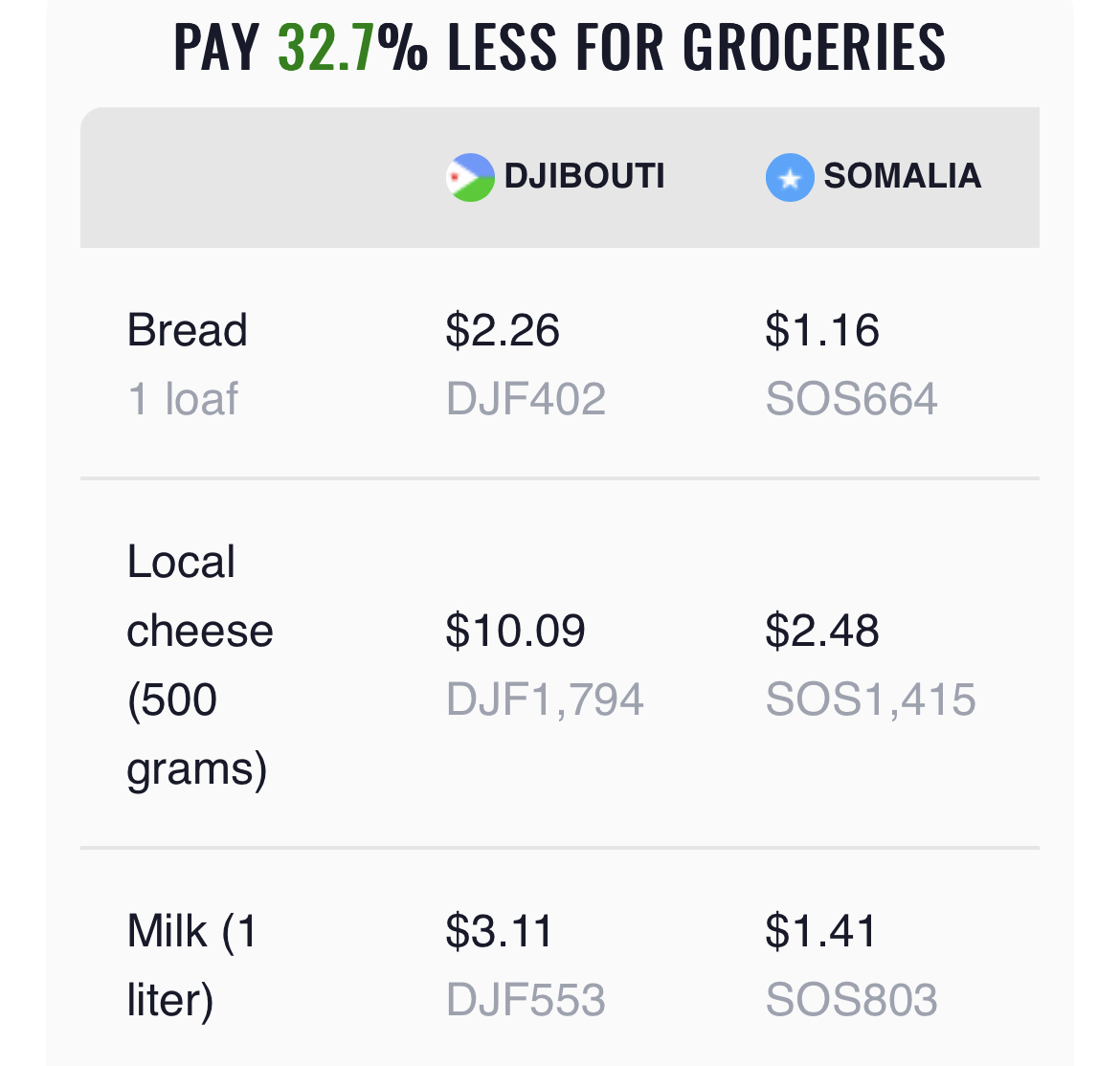Click the SOS664 local currency value
This screenshot has height=1066, width=1120.
[851, 398]
